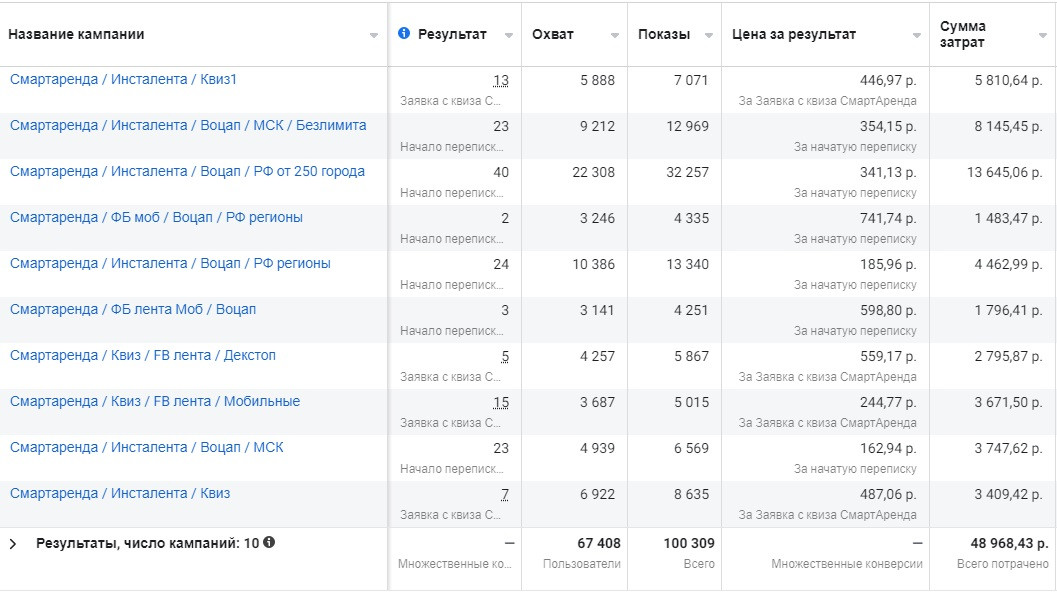The width and height of the screenshot is (1057, 593).
Task: Select the cost per result 162,94 р.
Action: 888,448
